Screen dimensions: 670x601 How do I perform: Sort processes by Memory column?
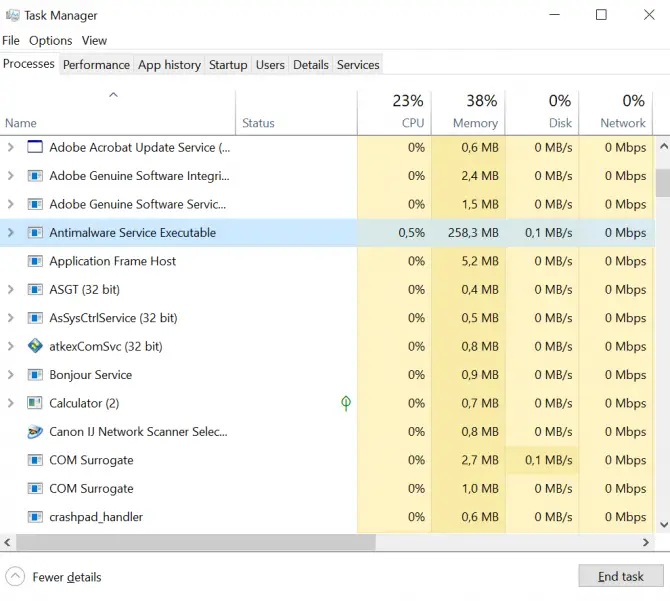click(x=468, y=113)
